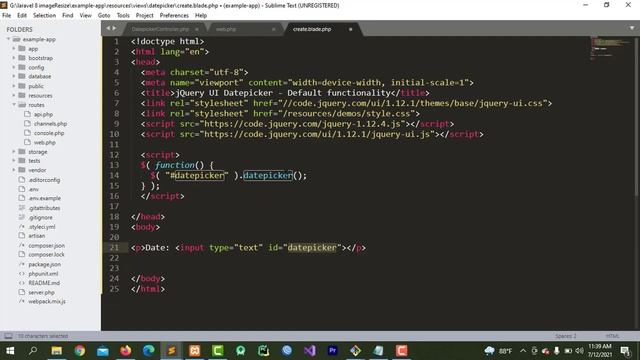Open the tab list dropdown arrow
The height and width of the screenshot is (360, 640).
point(631,28)
